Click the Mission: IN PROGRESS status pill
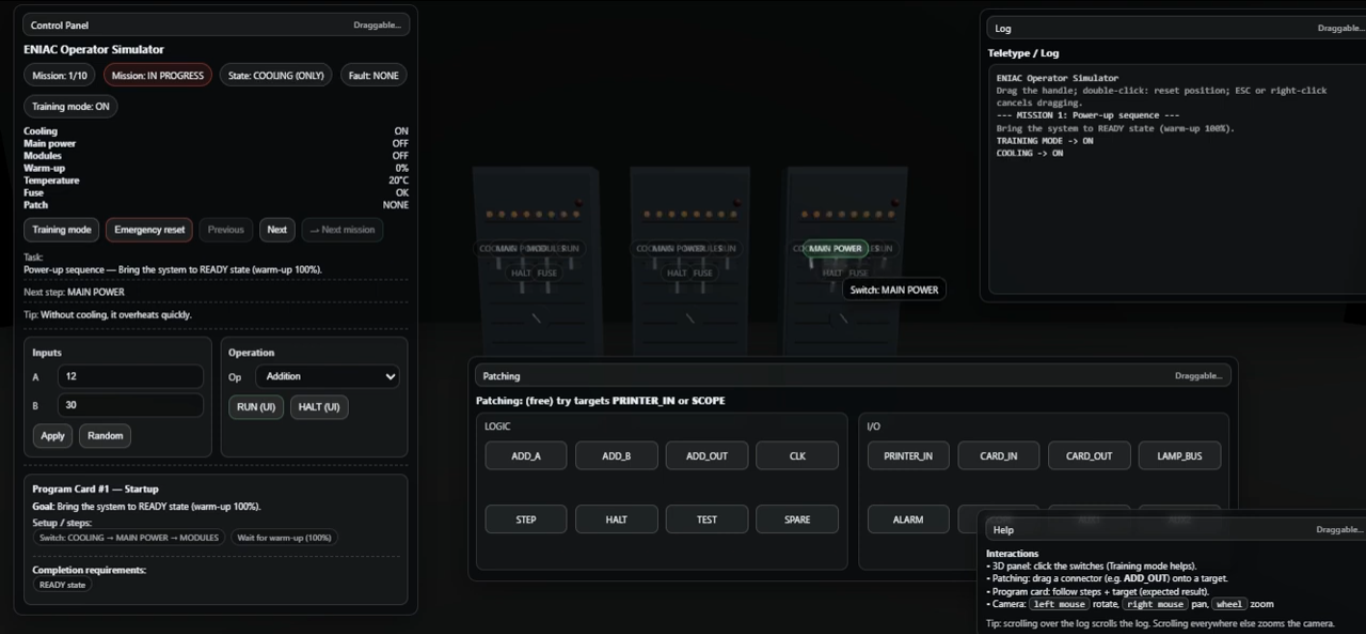 (x=158, y=75)
